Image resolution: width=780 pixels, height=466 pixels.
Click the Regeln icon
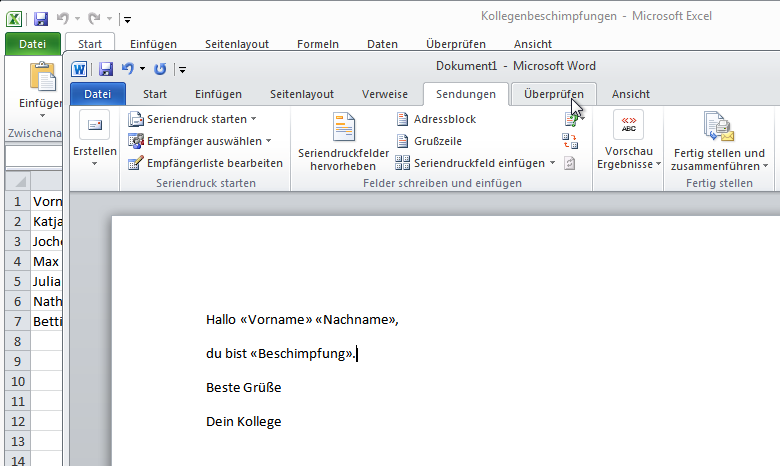[571, 119]
